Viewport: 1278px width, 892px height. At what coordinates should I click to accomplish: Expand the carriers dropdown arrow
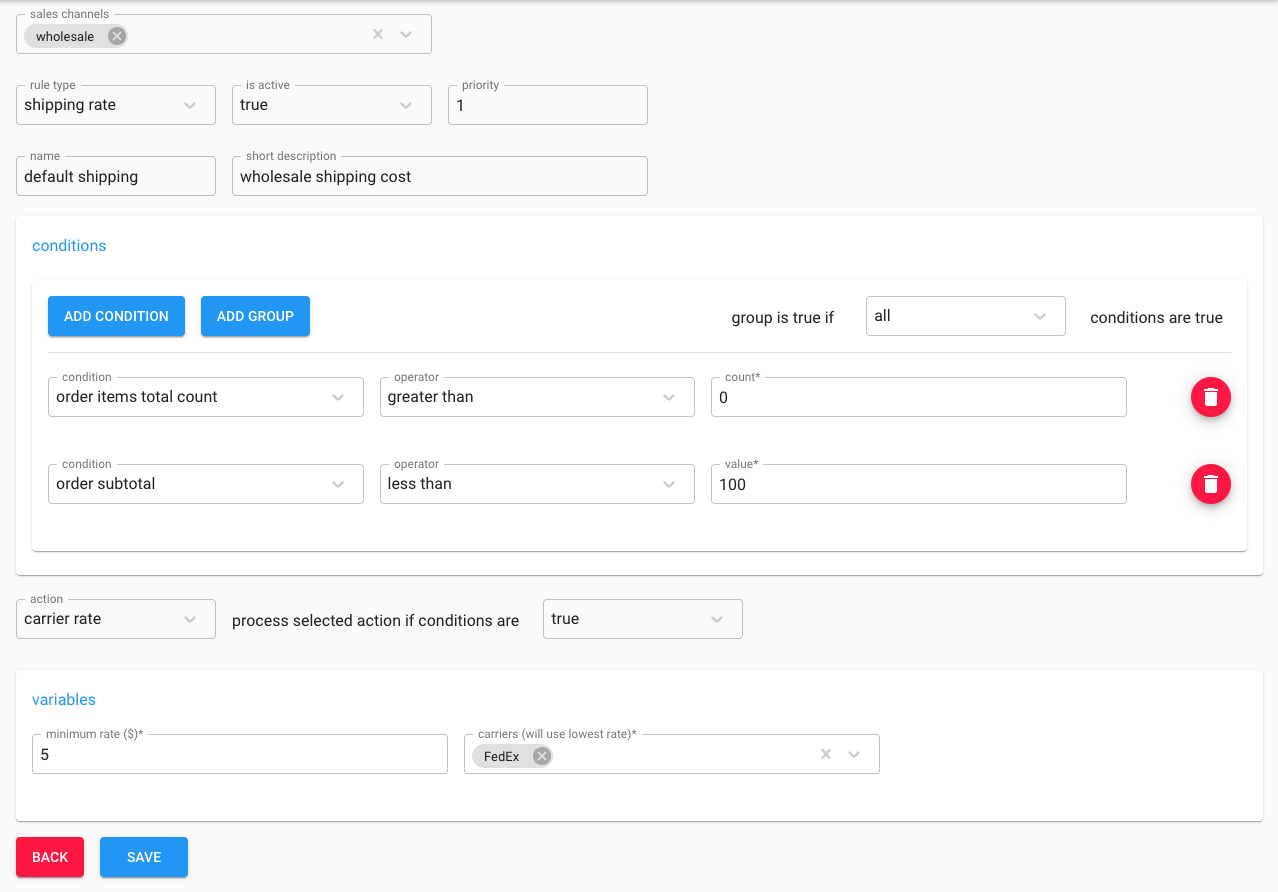[x=854, y=754]
